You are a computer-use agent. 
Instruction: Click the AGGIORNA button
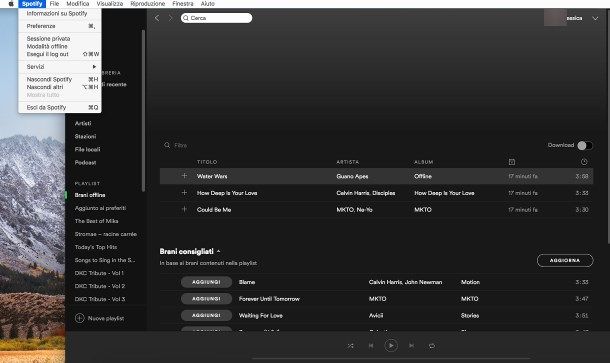coord(565,260)
